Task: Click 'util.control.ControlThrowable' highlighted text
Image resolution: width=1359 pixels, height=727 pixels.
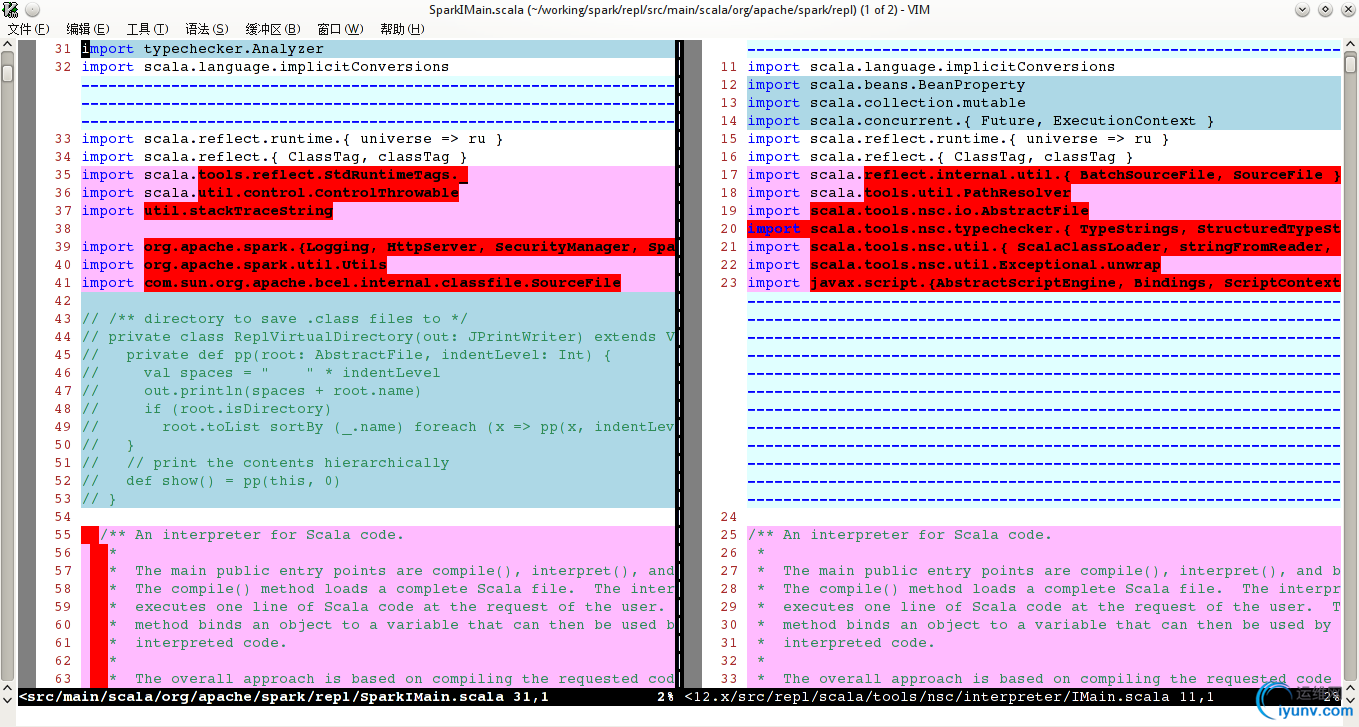Action: pyautogui.click(x=328, y=193)
